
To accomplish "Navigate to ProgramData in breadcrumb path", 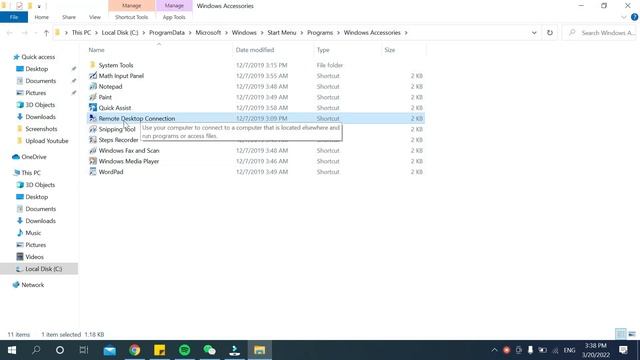I will click(167, 33).
